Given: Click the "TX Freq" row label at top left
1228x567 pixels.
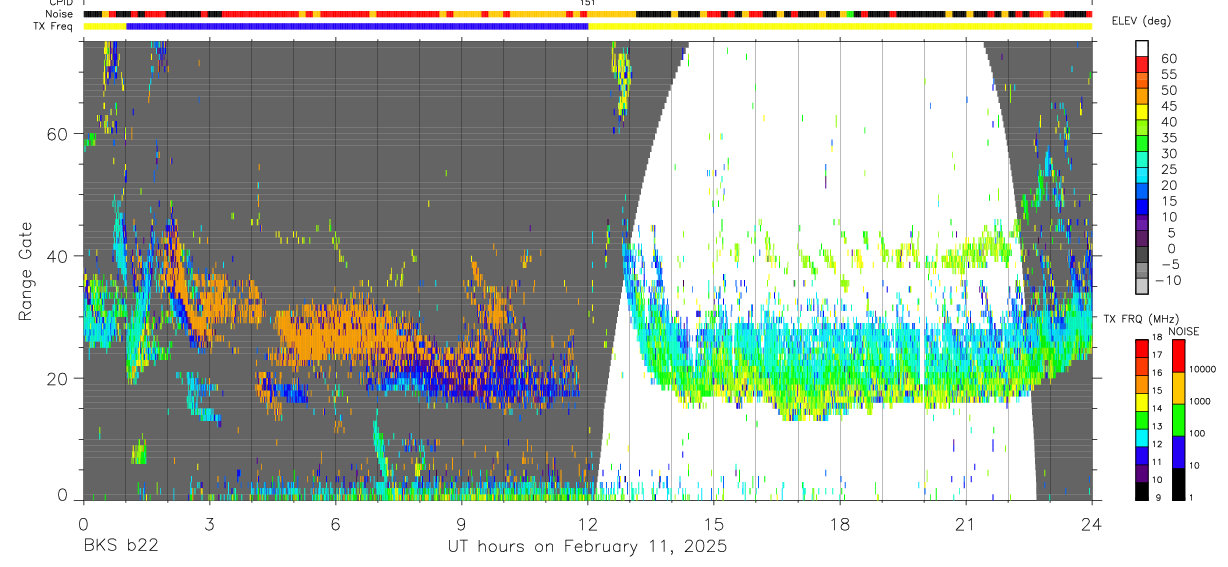Looking at the screenshot, I should [54, 26].
